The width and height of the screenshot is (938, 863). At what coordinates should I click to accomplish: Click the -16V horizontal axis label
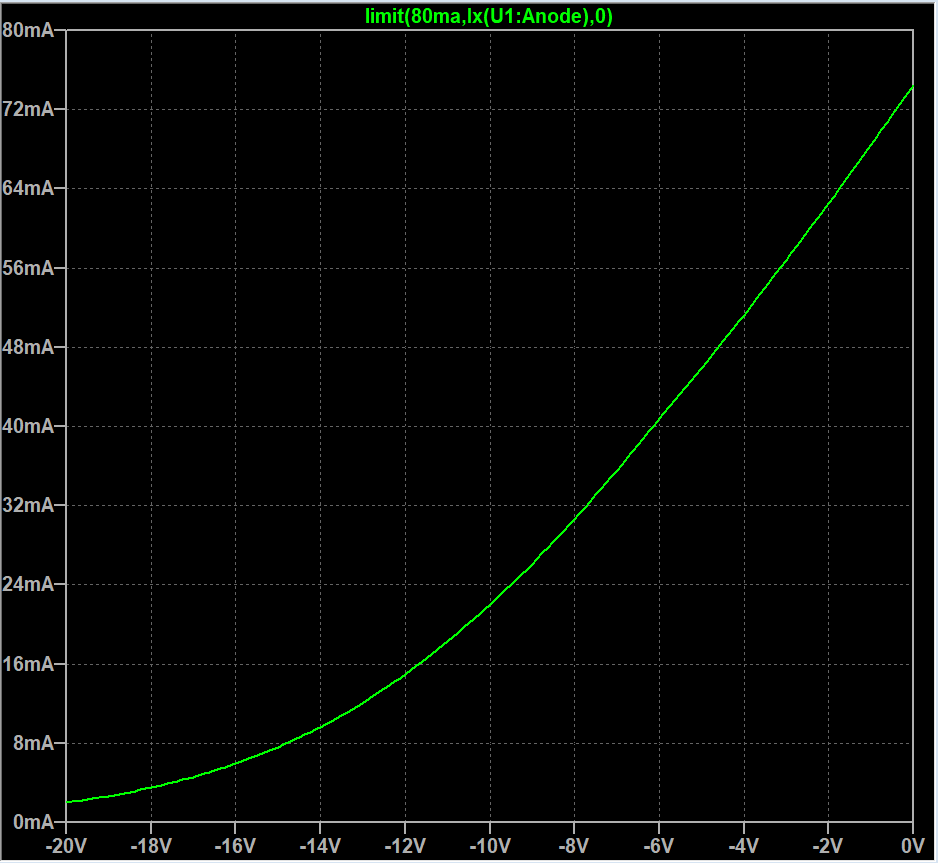(x=236, y=846)
